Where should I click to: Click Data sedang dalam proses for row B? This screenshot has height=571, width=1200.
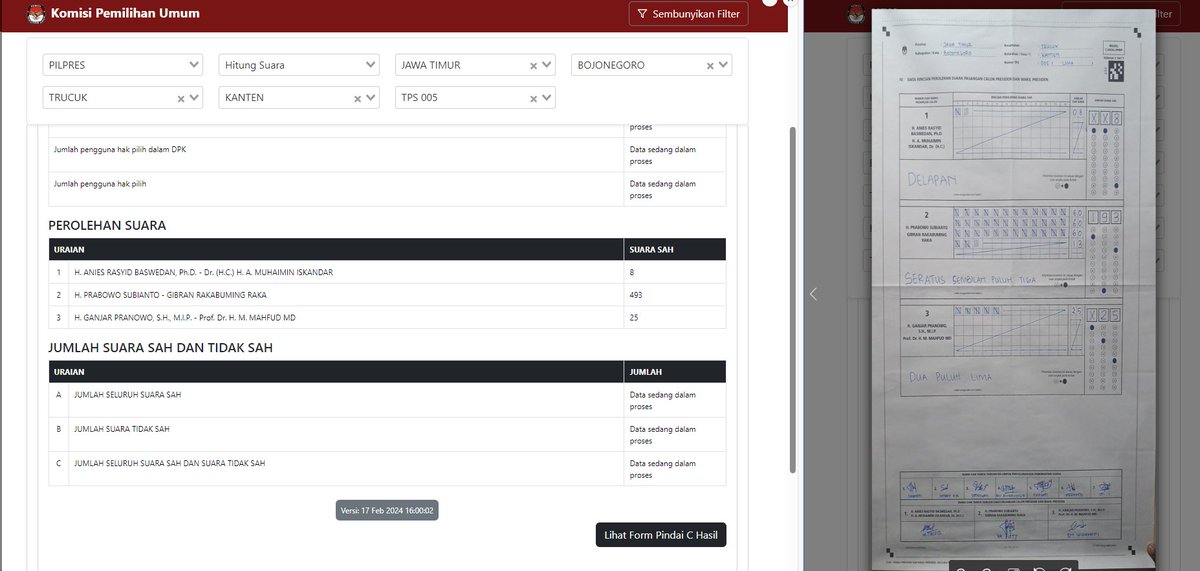coord(663,435)
